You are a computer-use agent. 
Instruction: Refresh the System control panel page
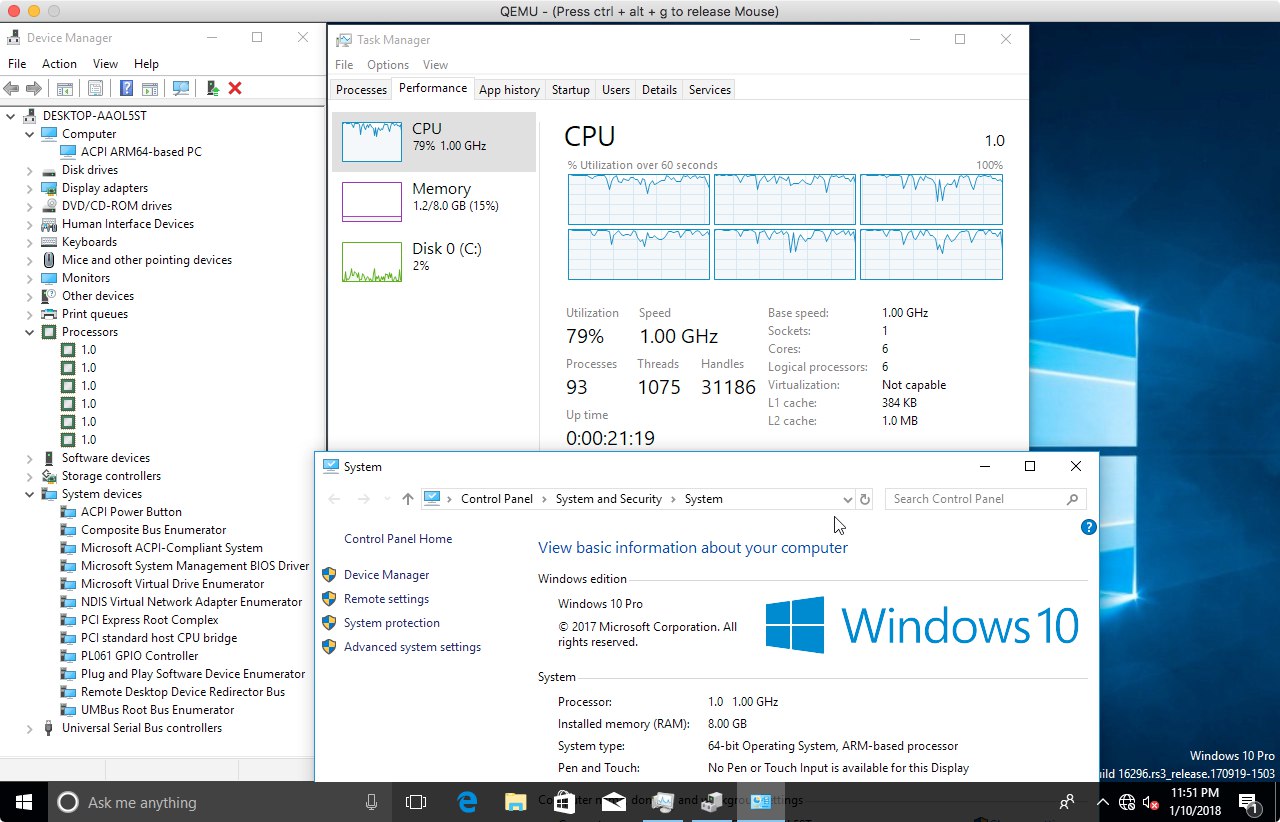(x=865, y=499)
